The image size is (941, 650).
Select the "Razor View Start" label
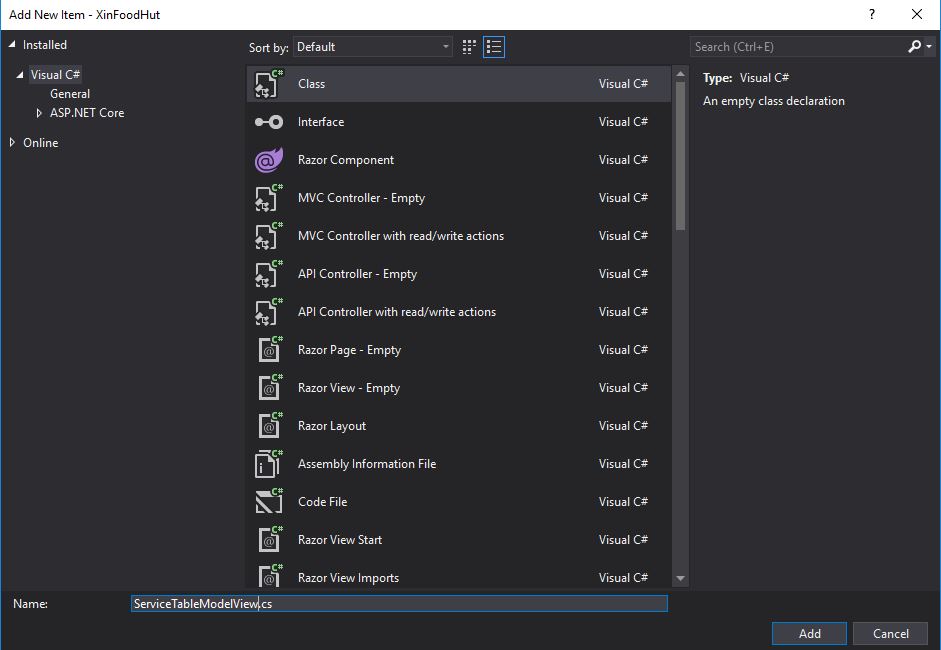pyautogui.click(x=340, y=540)
